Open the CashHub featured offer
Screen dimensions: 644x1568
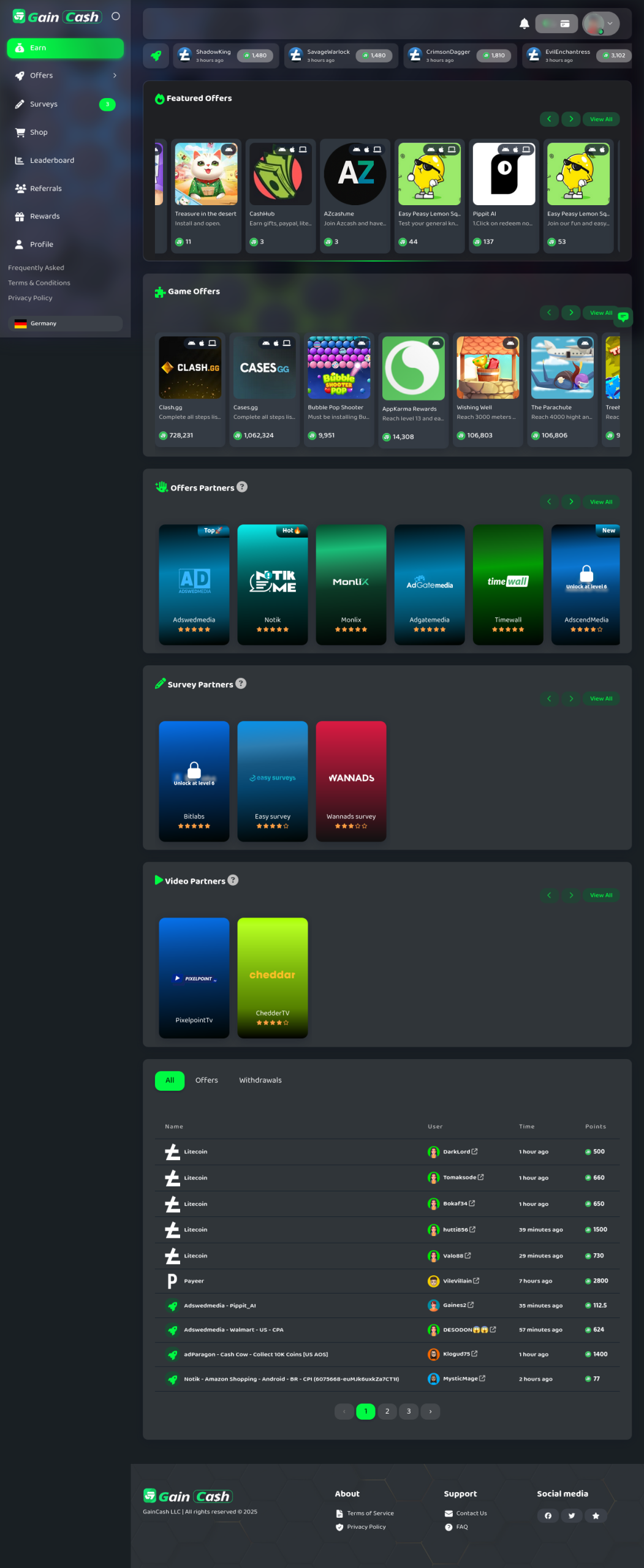[281, 196]
